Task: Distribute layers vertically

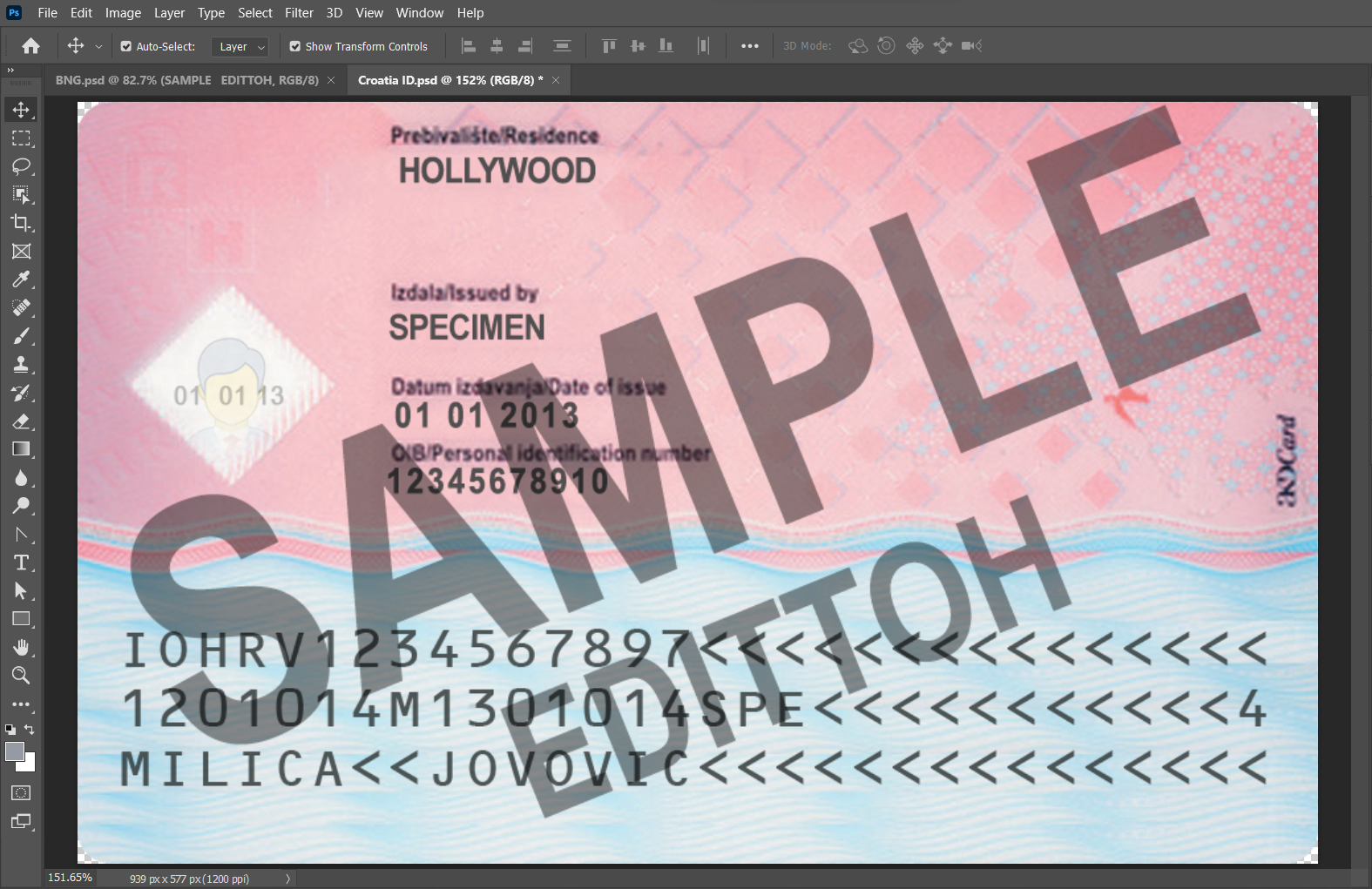Action: [x=563, y=46]
